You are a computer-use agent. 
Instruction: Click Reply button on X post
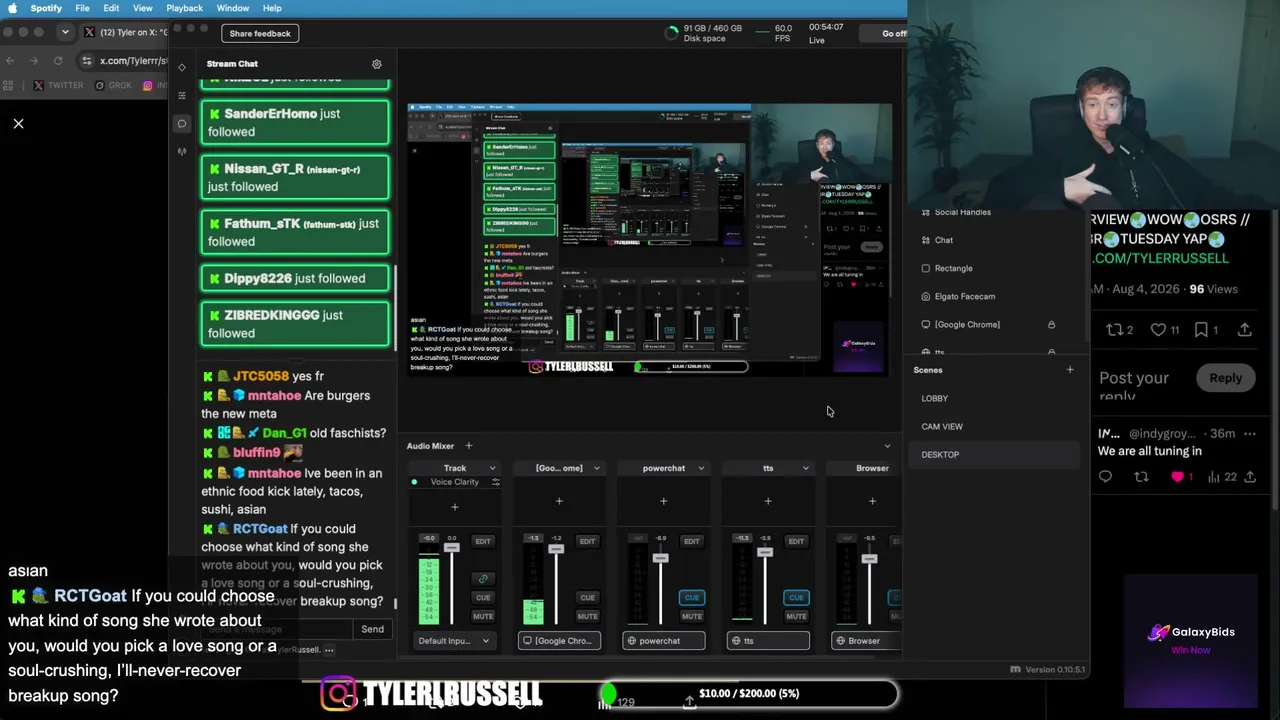coord(1226,378)
